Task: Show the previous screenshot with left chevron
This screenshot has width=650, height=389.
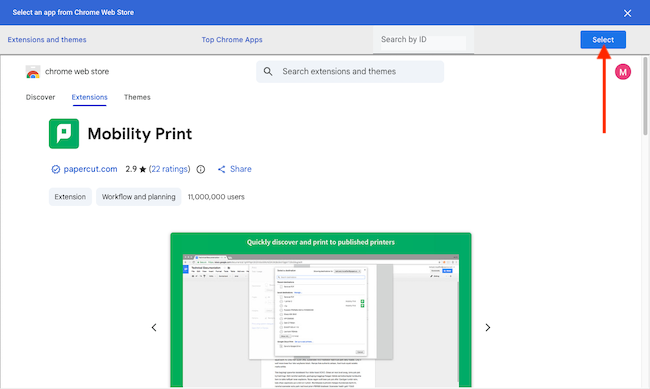Action: (154, 328)
